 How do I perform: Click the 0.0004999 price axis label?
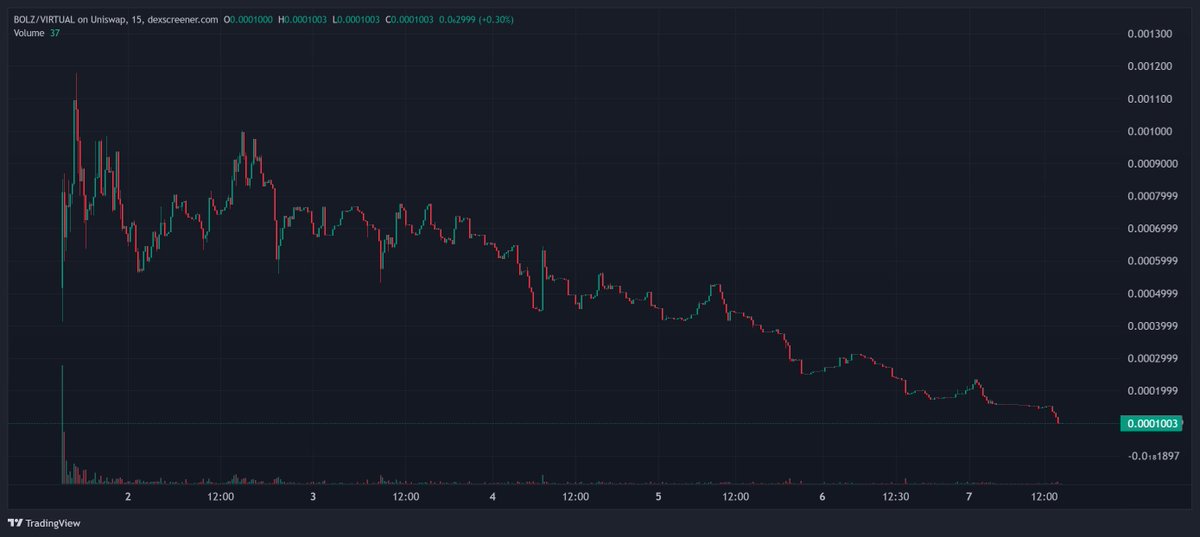[1152, 294]
